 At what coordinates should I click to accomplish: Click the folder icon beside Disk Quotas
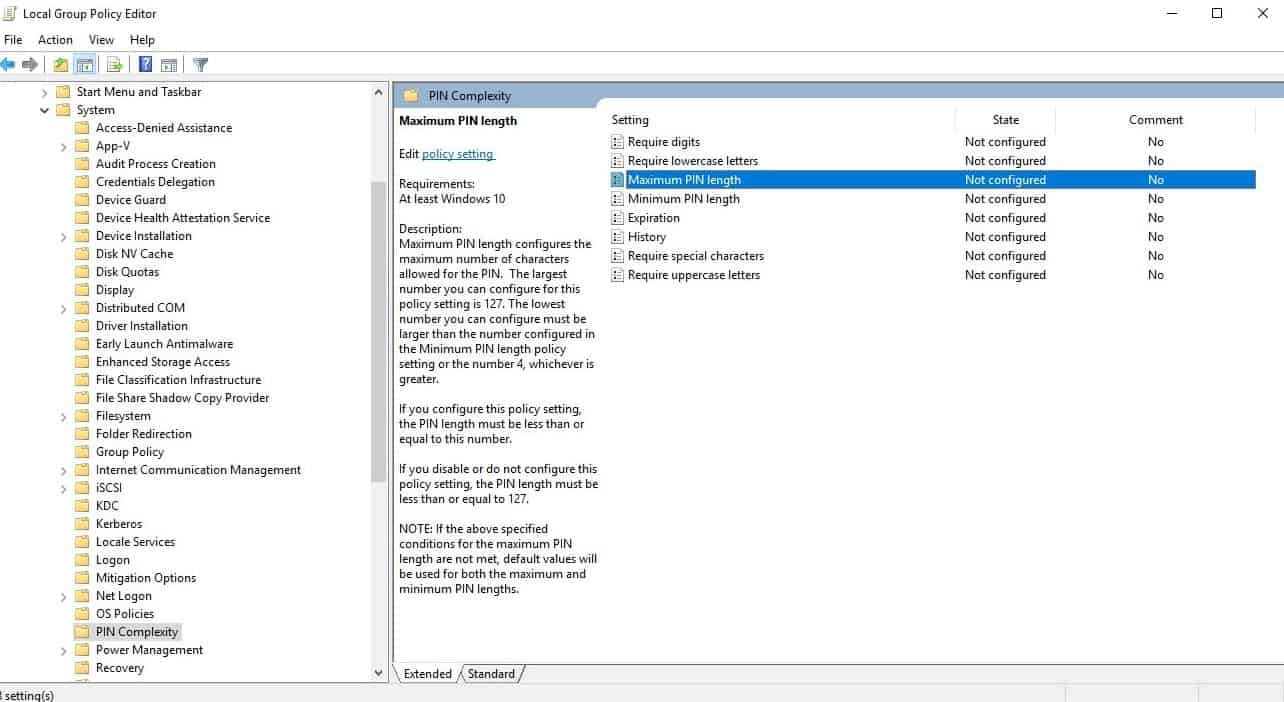click(x=82, y=272)
